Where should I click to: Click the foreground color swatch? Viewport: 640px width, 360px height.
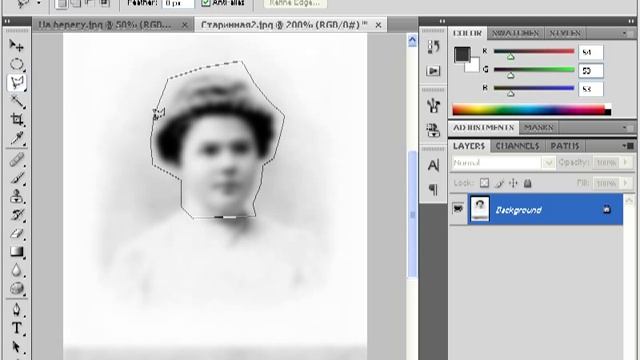pyautogui.click(x=462, y=54)
